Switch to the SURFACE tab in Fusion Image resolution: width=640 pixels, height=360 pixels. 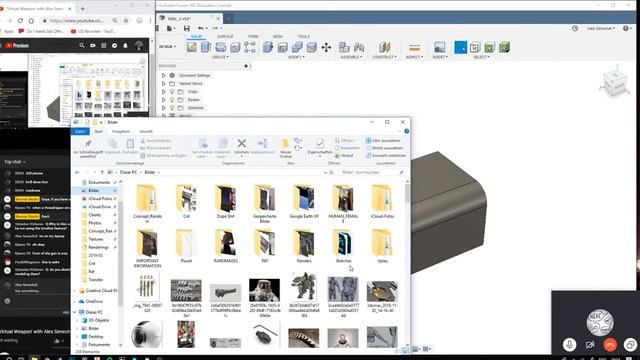pos(225,36)
